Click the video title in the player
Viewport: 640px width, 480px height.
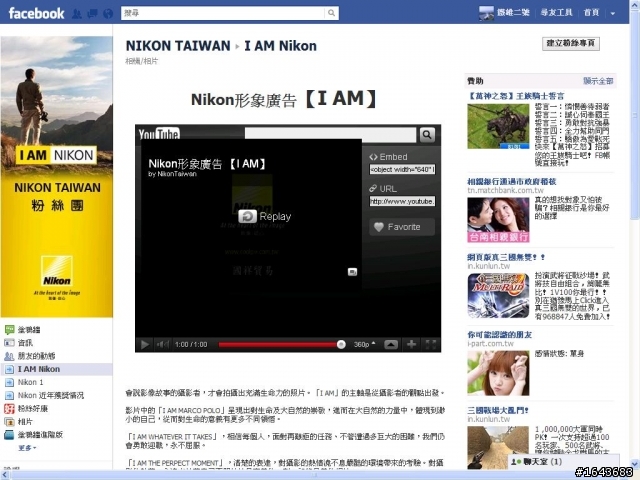pos(207,164)
